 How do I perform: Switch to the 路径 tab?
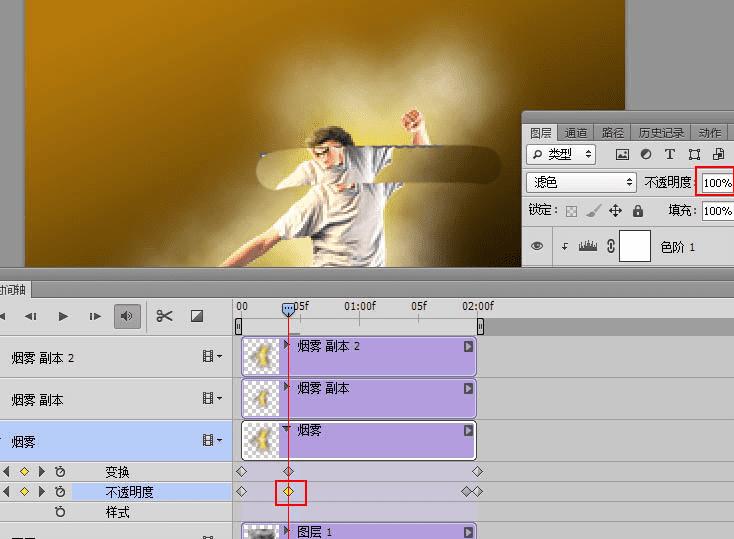pyautogui.click(x=612, y=133)
